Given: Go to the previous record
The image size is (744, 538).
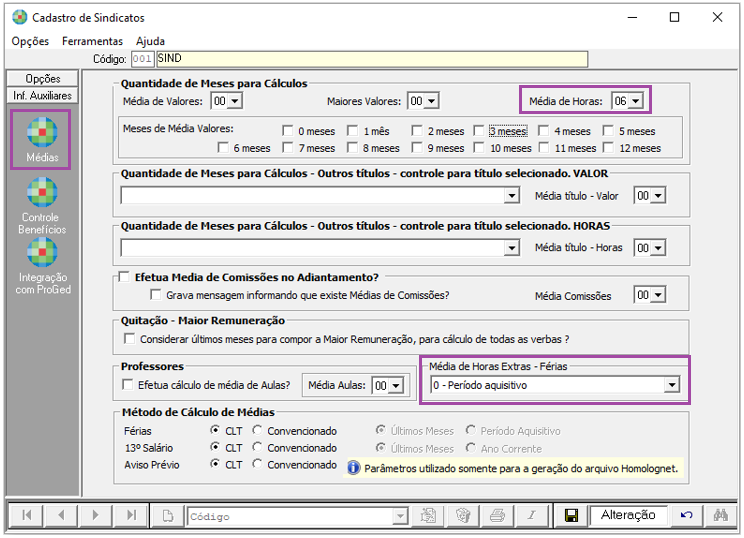Looking at the screenshot, I should coord(61,515).
